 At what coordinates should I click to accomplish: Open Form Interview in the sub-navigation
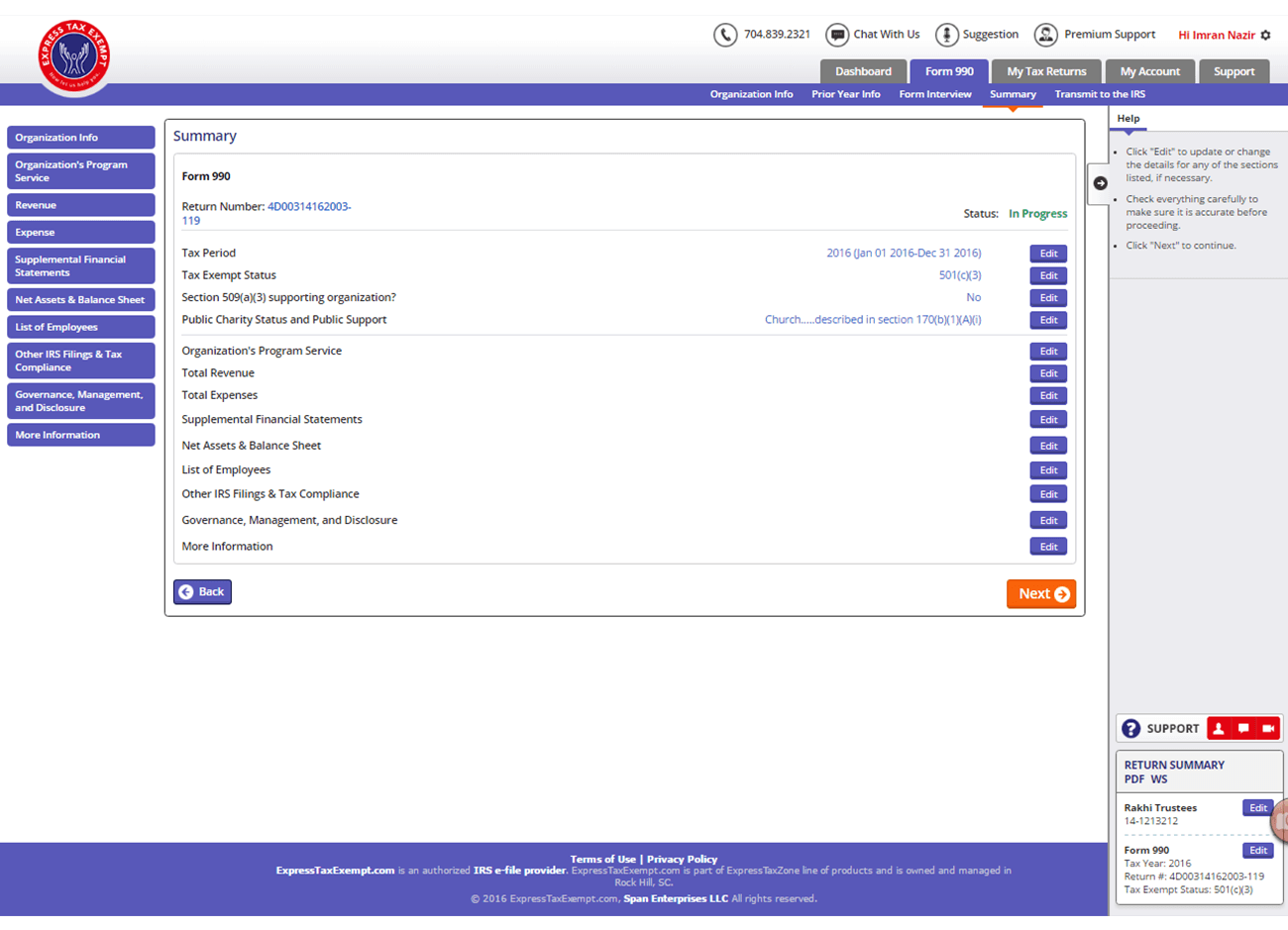[x=934, y=94]
